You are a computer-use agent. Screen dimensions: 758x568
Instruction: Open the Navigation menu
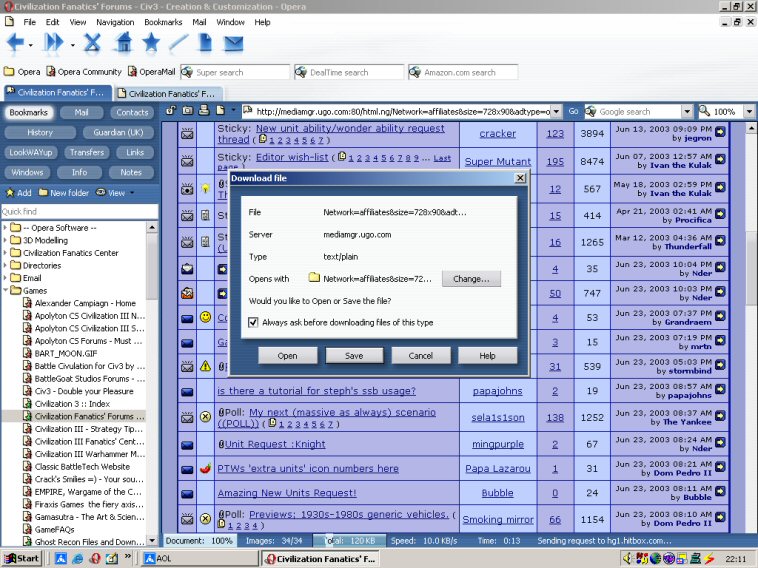click(x=115, y=22)
